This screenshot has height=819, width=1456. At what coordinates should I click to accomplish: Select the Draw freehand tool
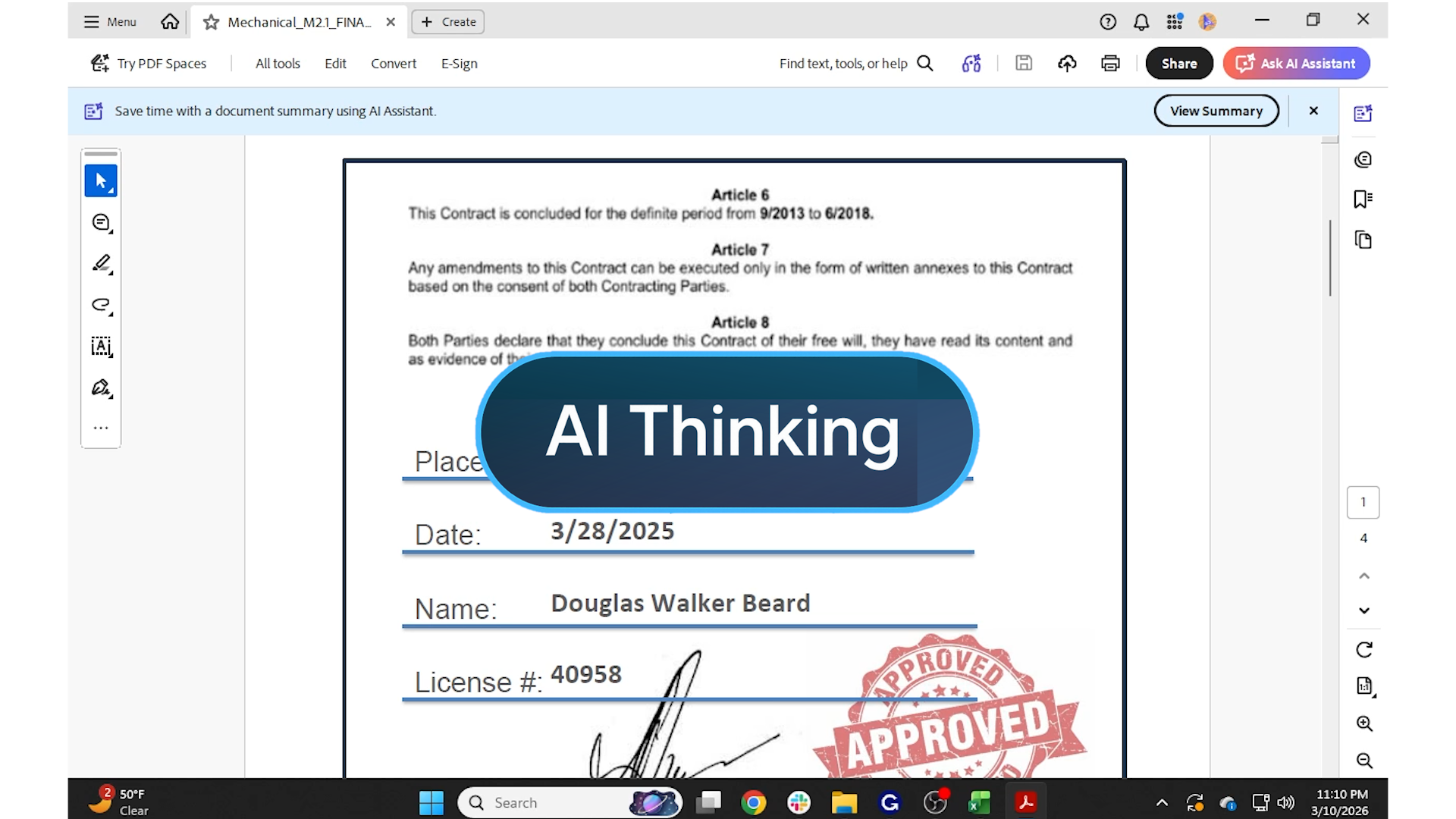[101, 305]
